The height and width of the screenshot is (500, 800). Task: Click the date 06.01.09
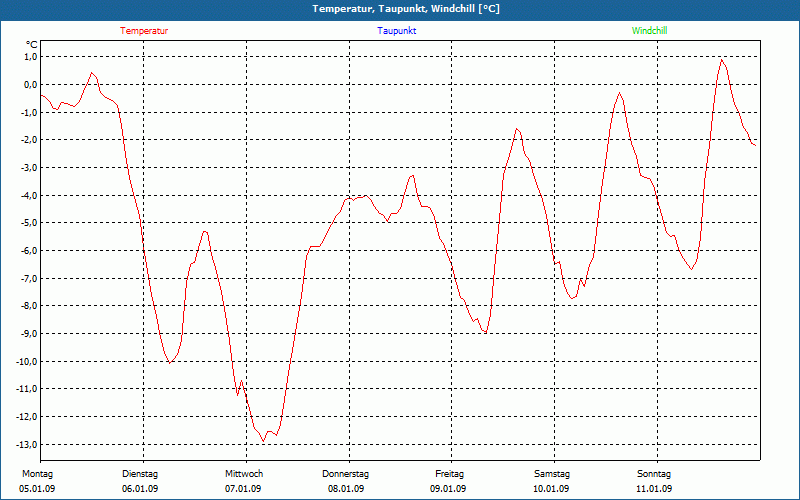coord(140,489)
